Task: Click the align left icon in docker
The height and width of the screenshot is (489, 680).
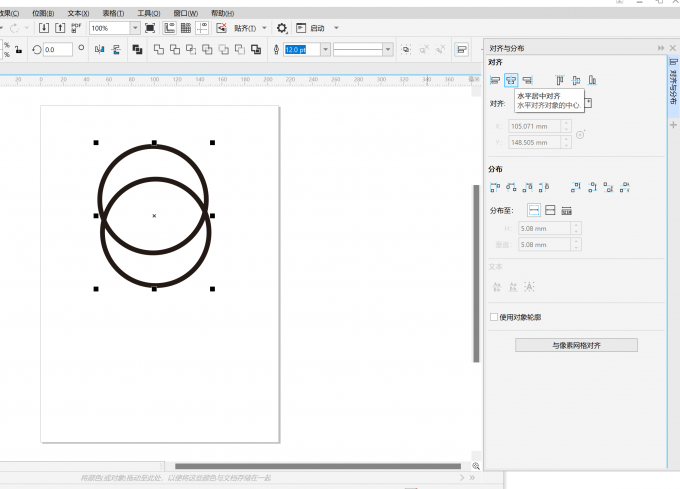Action: tap(495, 80)
